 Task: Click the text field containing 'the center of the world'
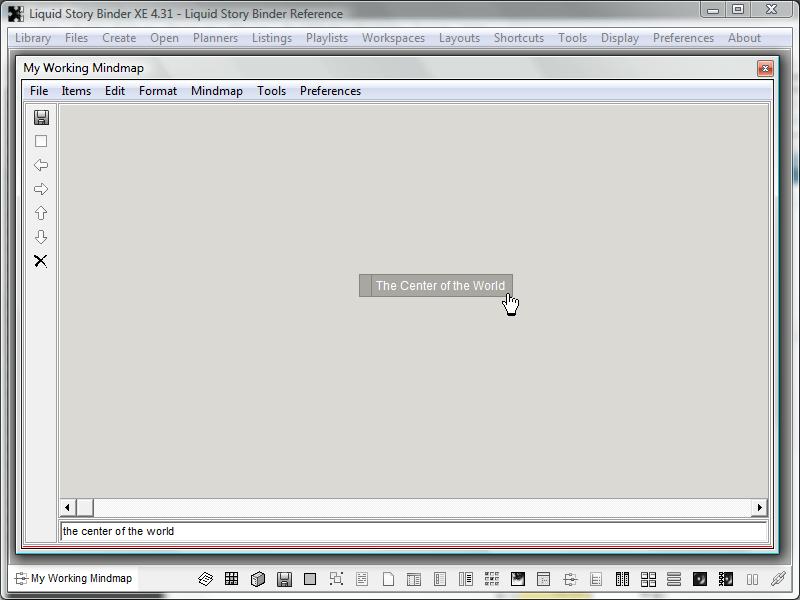[x=413, y=531]
